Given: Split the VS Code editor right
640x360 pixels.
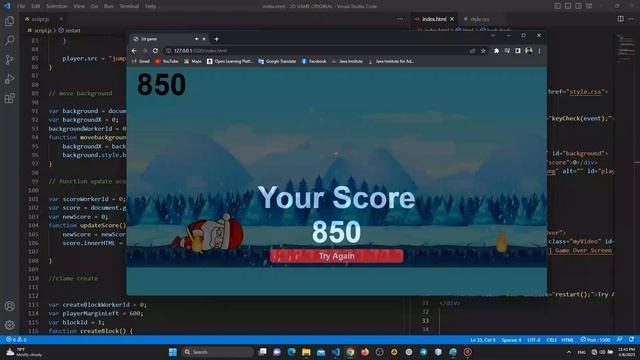Looking at the screenshot, I should [x=620, y=19].
